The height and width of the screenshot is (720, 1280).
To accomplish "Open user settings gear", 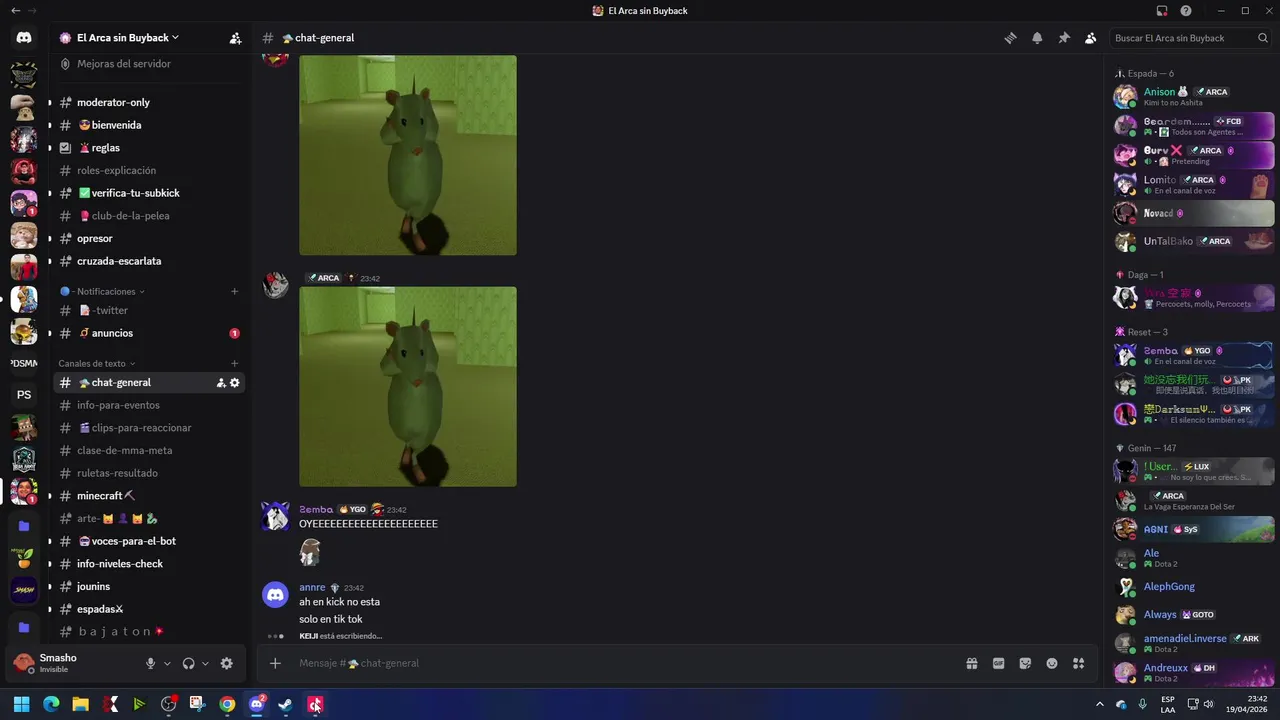I will tap(227, 663).
